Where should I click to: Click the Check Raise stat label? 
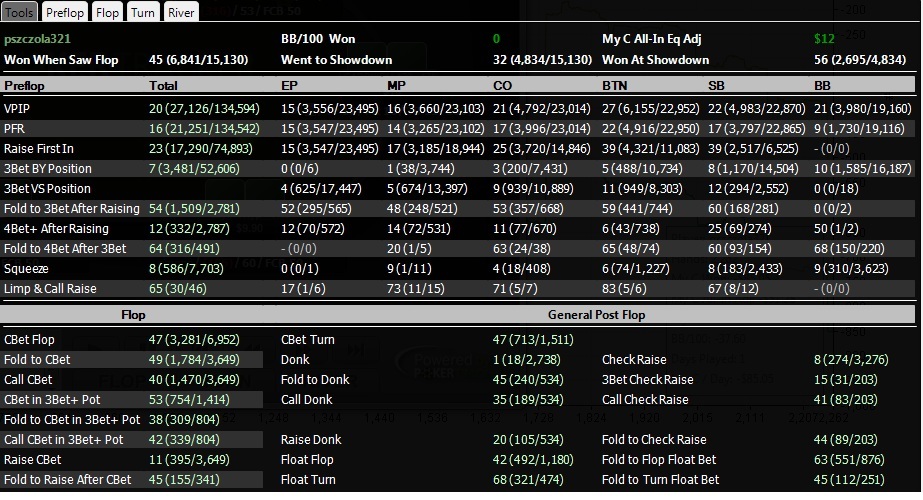pyautogui.click(x=634, y=359)
